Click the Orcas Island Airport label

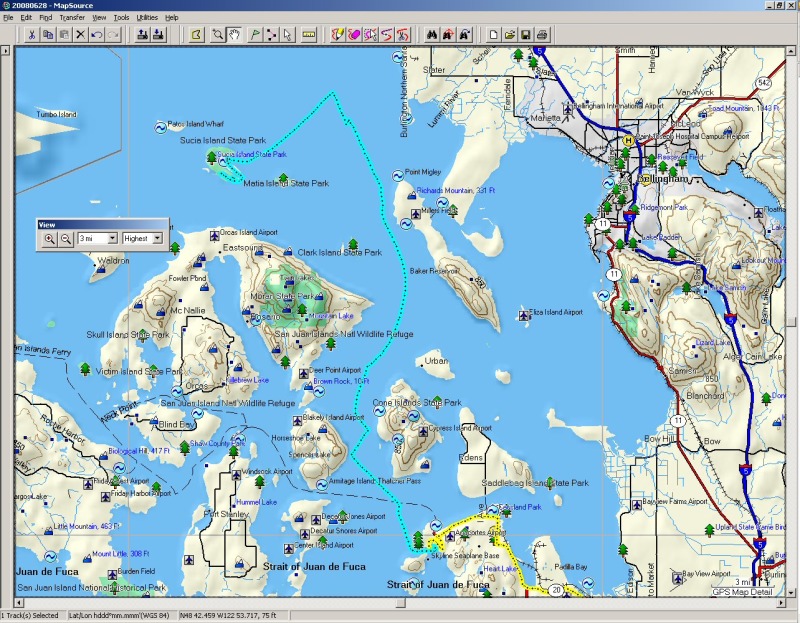(248, 232)
